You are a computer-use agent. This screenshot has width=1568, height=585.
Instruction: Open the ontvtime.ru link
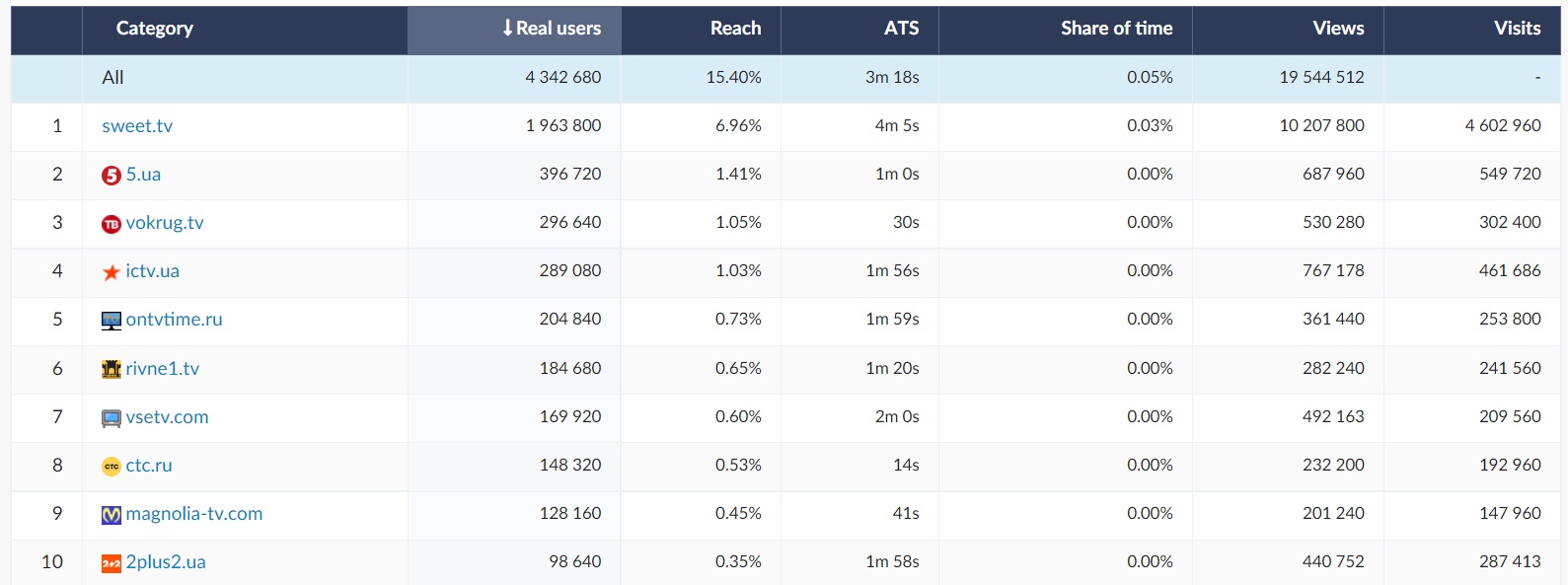[x=175, y=320]
